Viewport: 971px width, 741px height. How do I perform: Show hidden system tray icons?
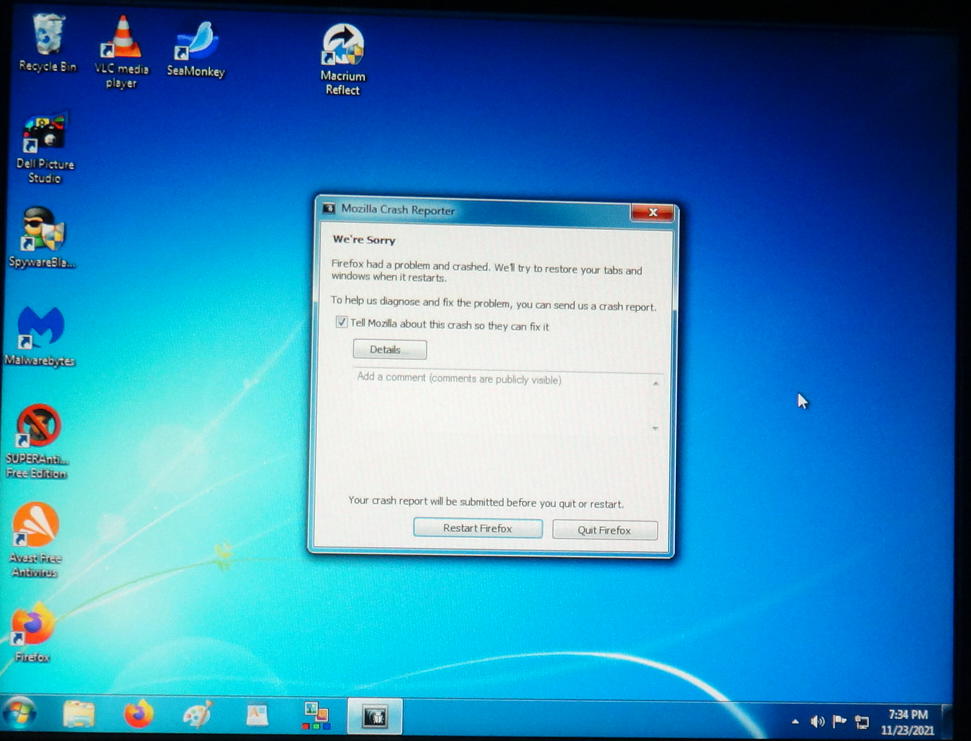(x=795, y=721)
